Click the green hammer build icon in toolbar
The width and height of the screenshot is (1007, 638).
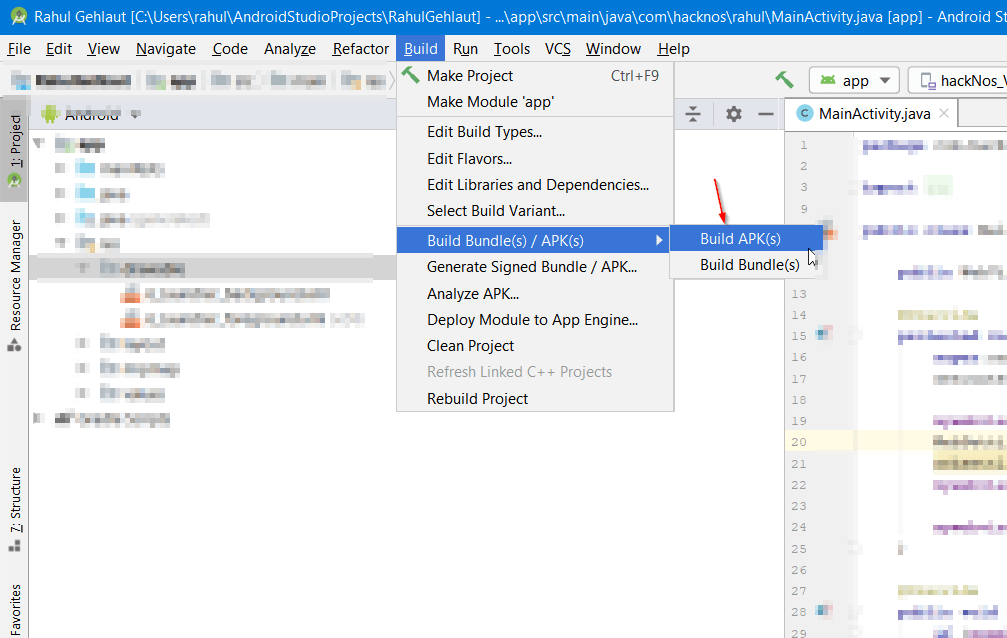(x=784, y=80)
